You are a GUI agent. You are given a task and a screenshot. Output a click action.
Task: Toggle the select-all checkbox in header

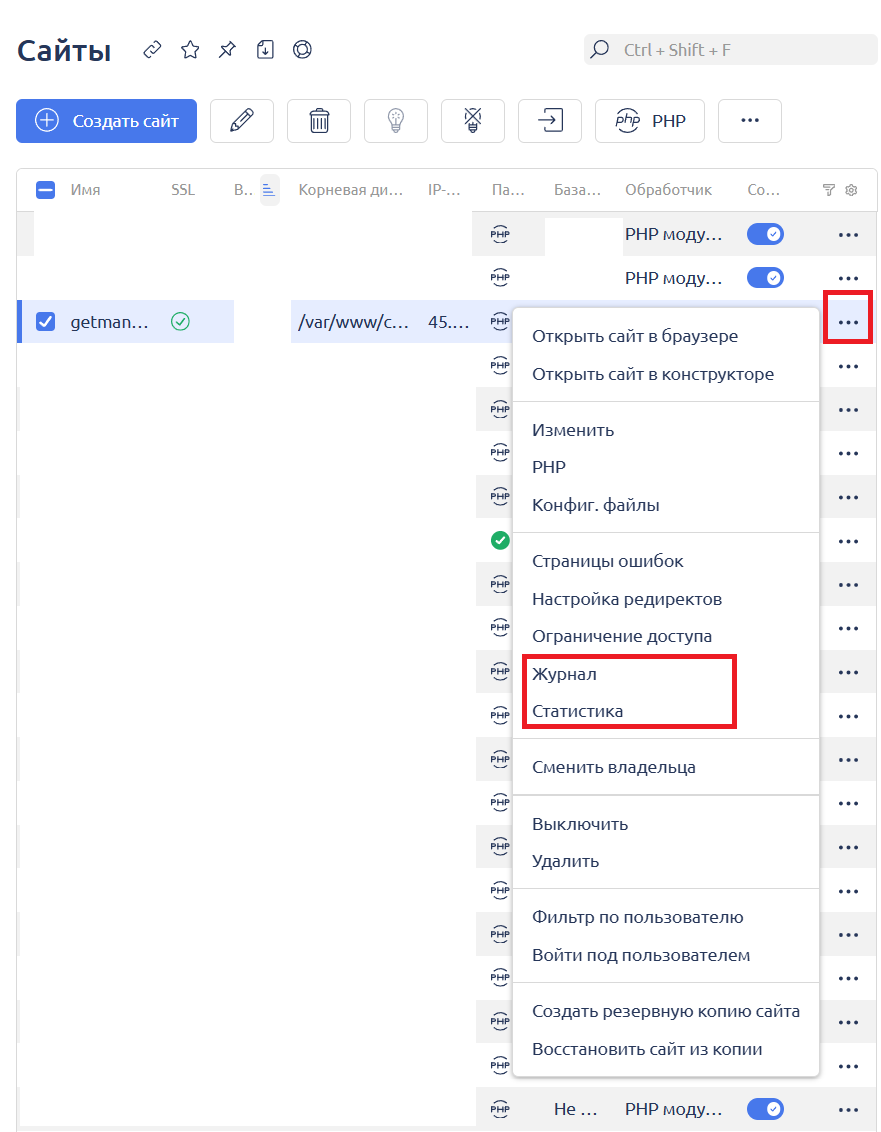[45, 190]
